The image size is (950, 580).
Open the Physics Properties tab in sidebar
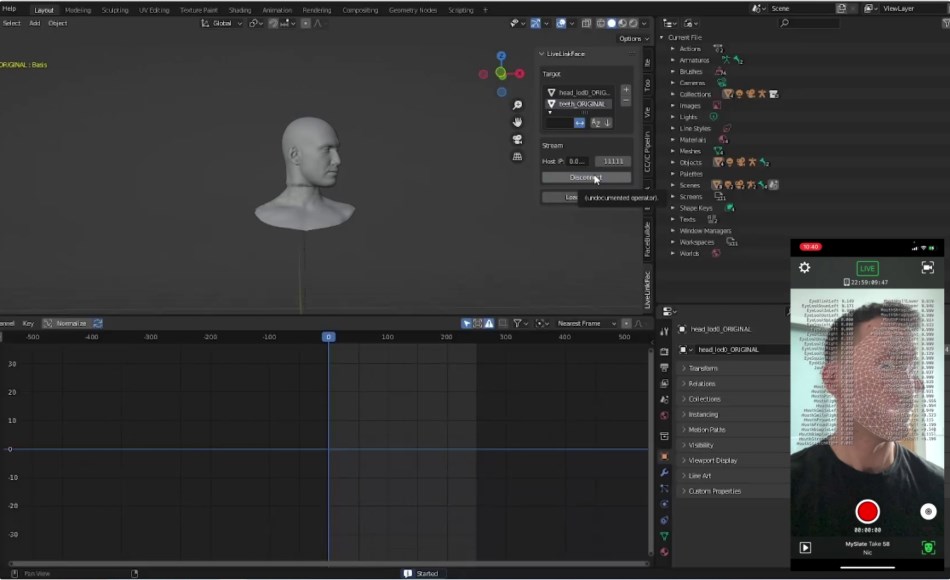[663, 503]
